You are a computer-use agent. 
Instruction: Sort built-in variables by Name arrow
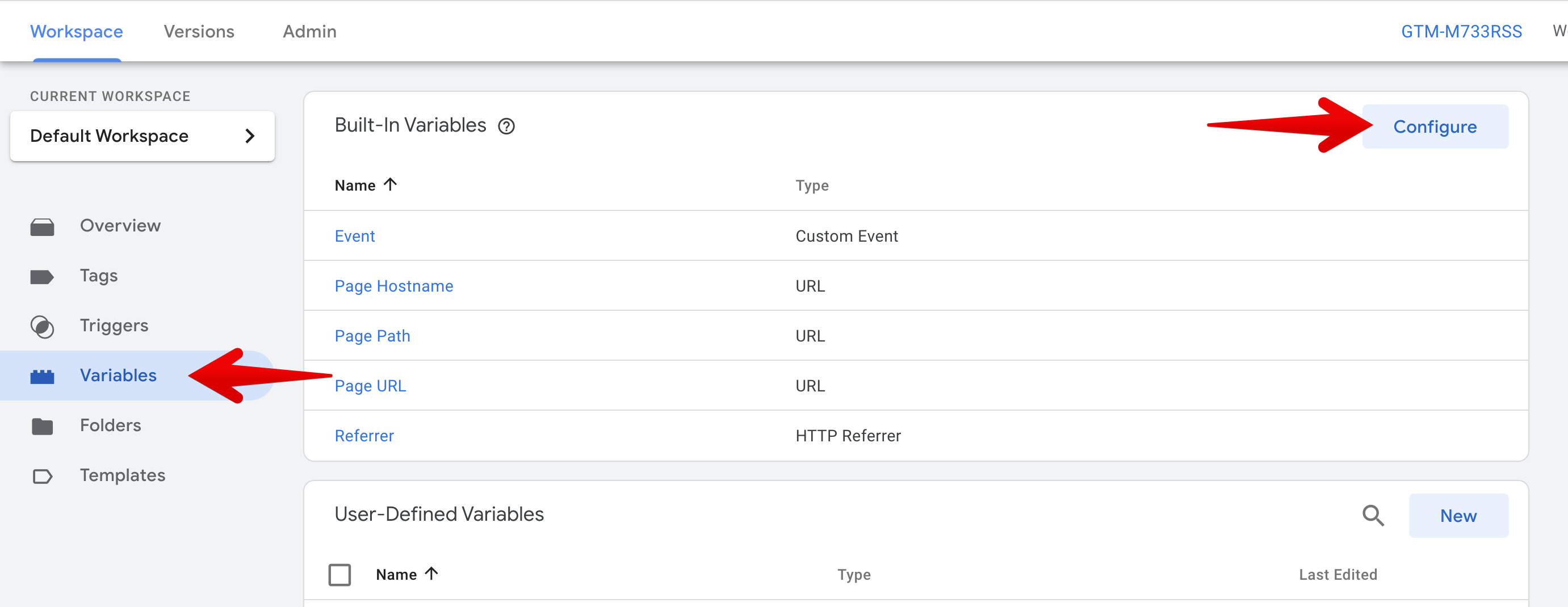tap(390, 184)
